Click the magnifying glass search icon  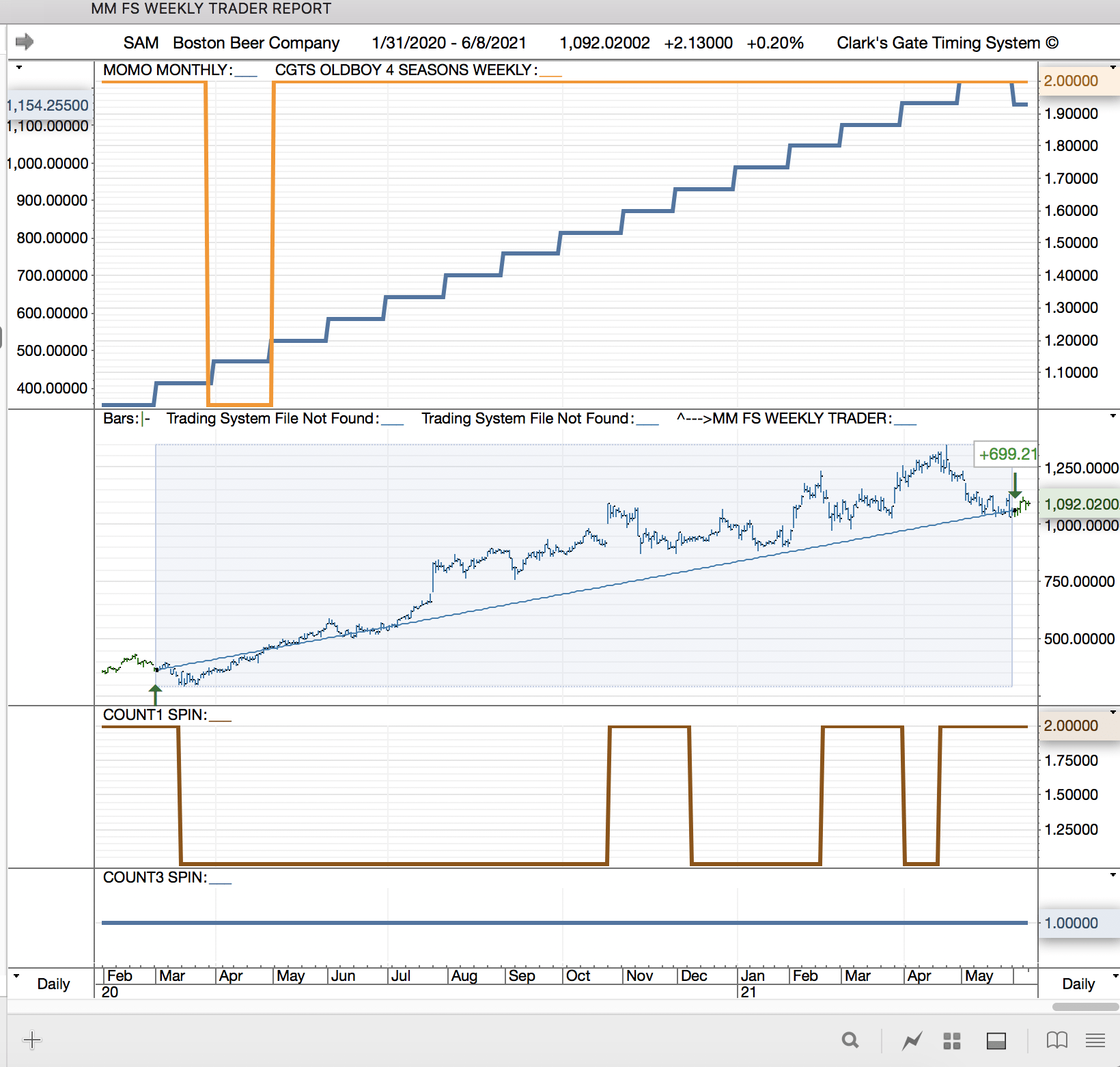(850, 1040)
